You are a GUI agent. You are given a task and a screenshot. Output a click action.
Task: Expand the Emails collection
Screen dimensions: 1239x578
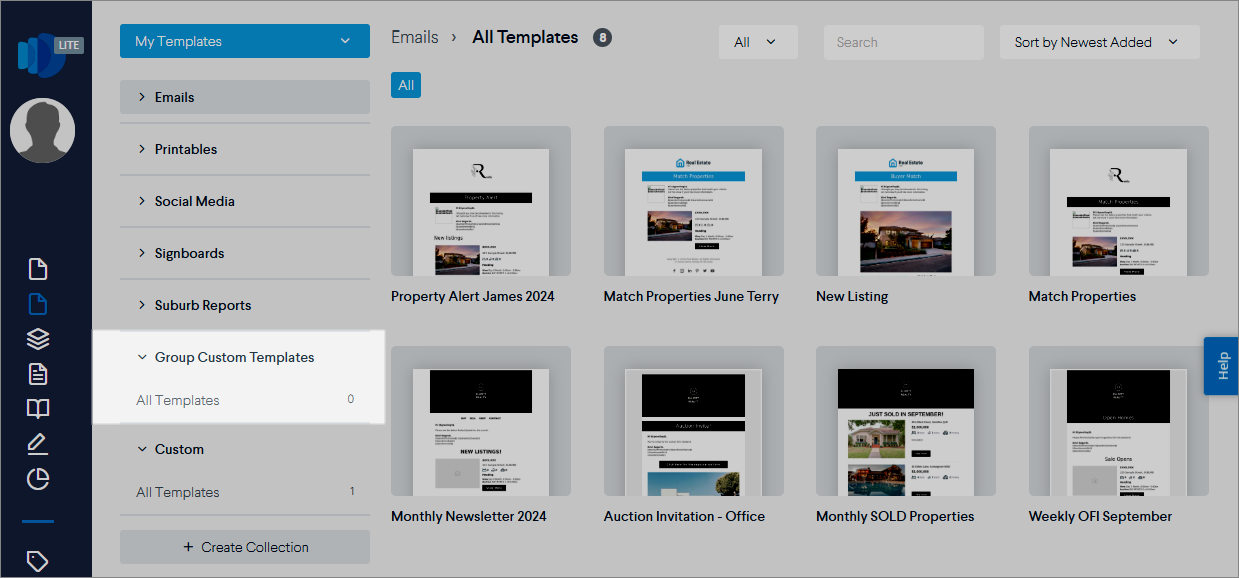pos(245,97)
